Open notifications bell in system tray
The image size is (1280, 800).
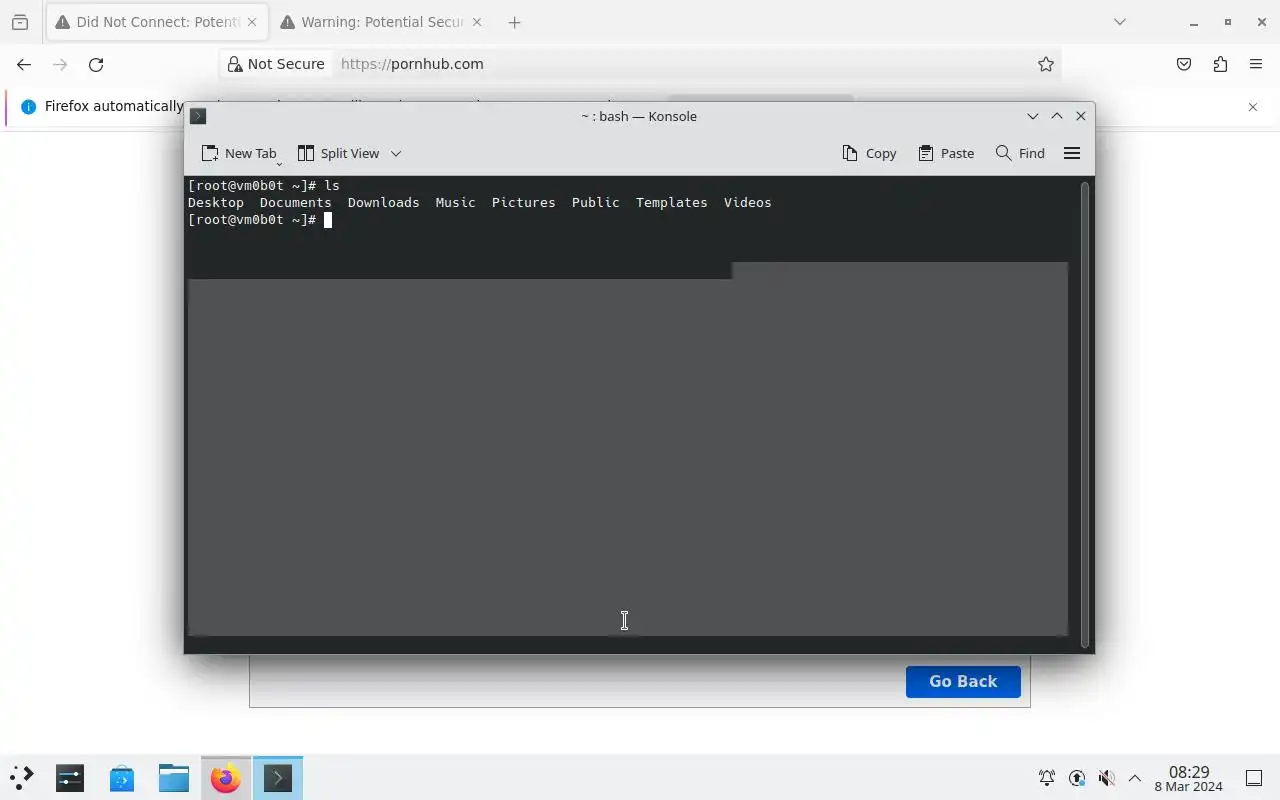point(1047,778)
